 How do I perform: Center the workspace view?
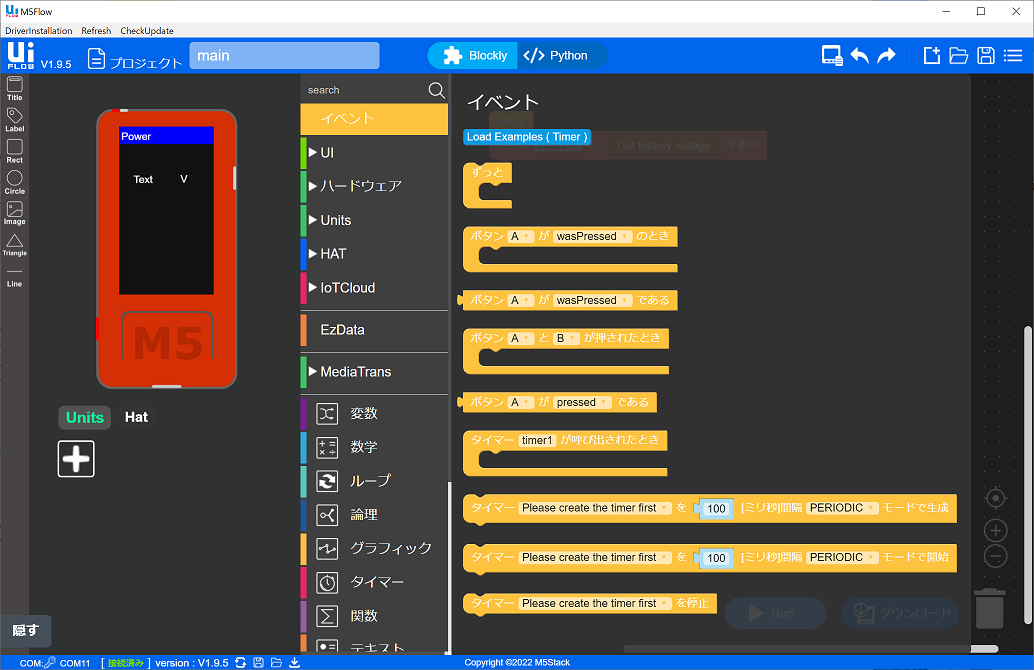(995, 498)
